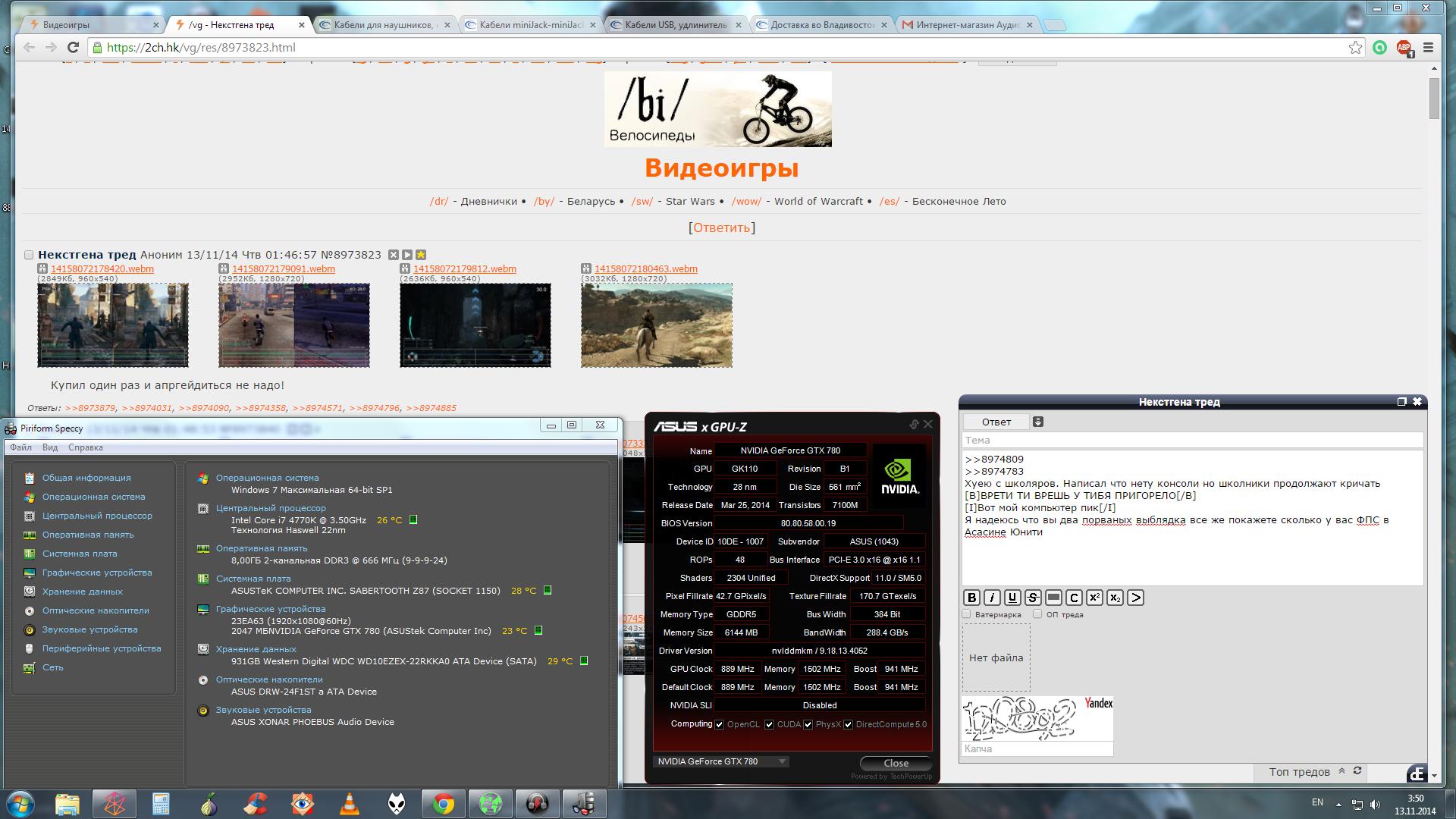The height and width of the screenshot is (819, 1456).
Task: Open the 14158072178420.webm file link
Action: 102,268
